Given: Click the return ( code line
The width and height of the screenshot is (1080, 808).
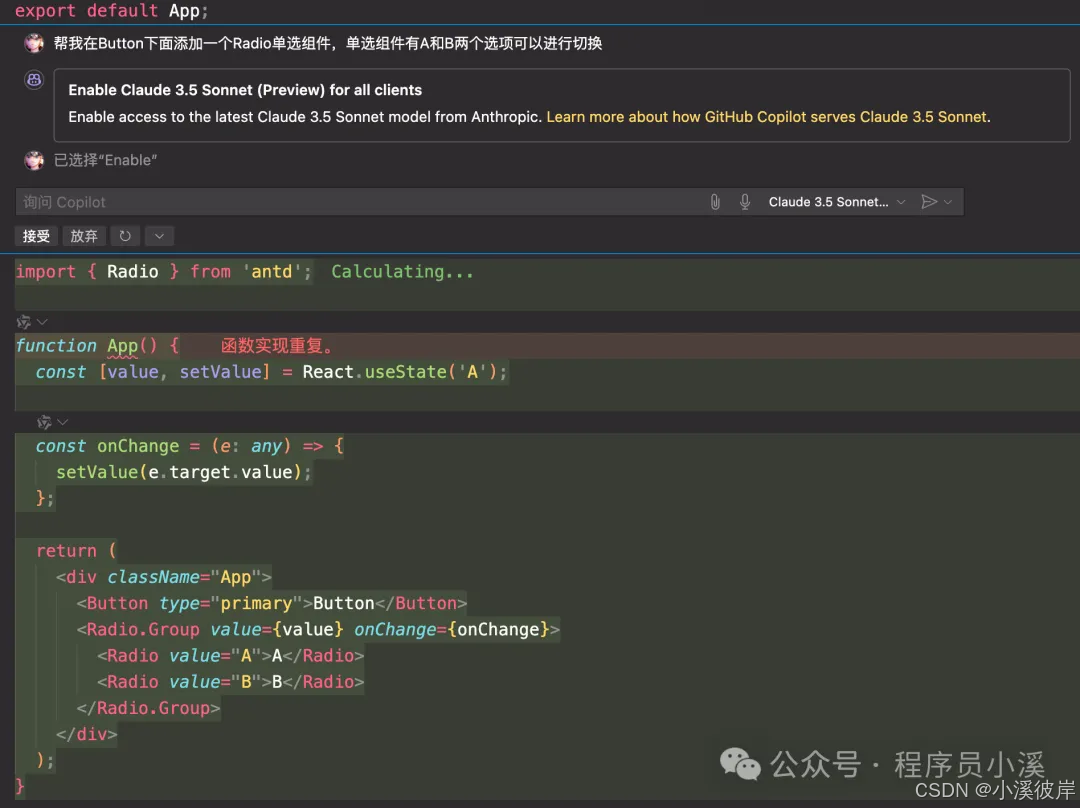Looking at the screenshot, I should point(76,551).
